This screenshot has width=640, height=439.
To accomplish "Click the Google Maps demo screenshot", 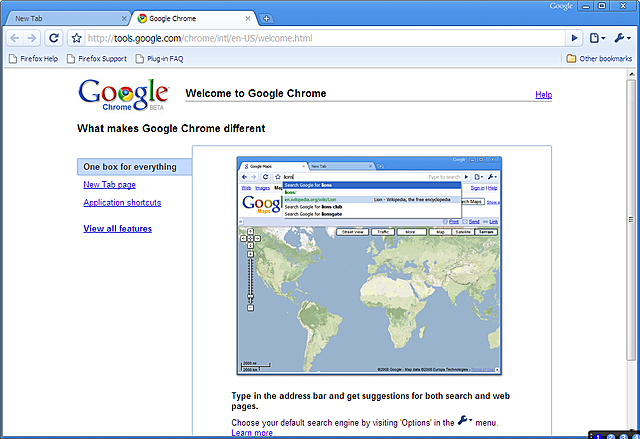I will [369, 266].
